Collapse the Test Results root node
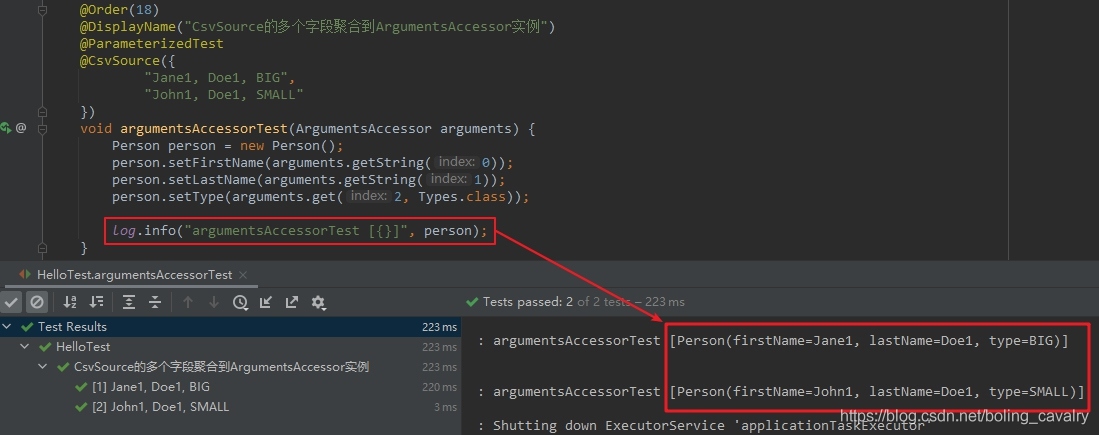The width and height of the screenshot is (1099, 435). (7, 326)
